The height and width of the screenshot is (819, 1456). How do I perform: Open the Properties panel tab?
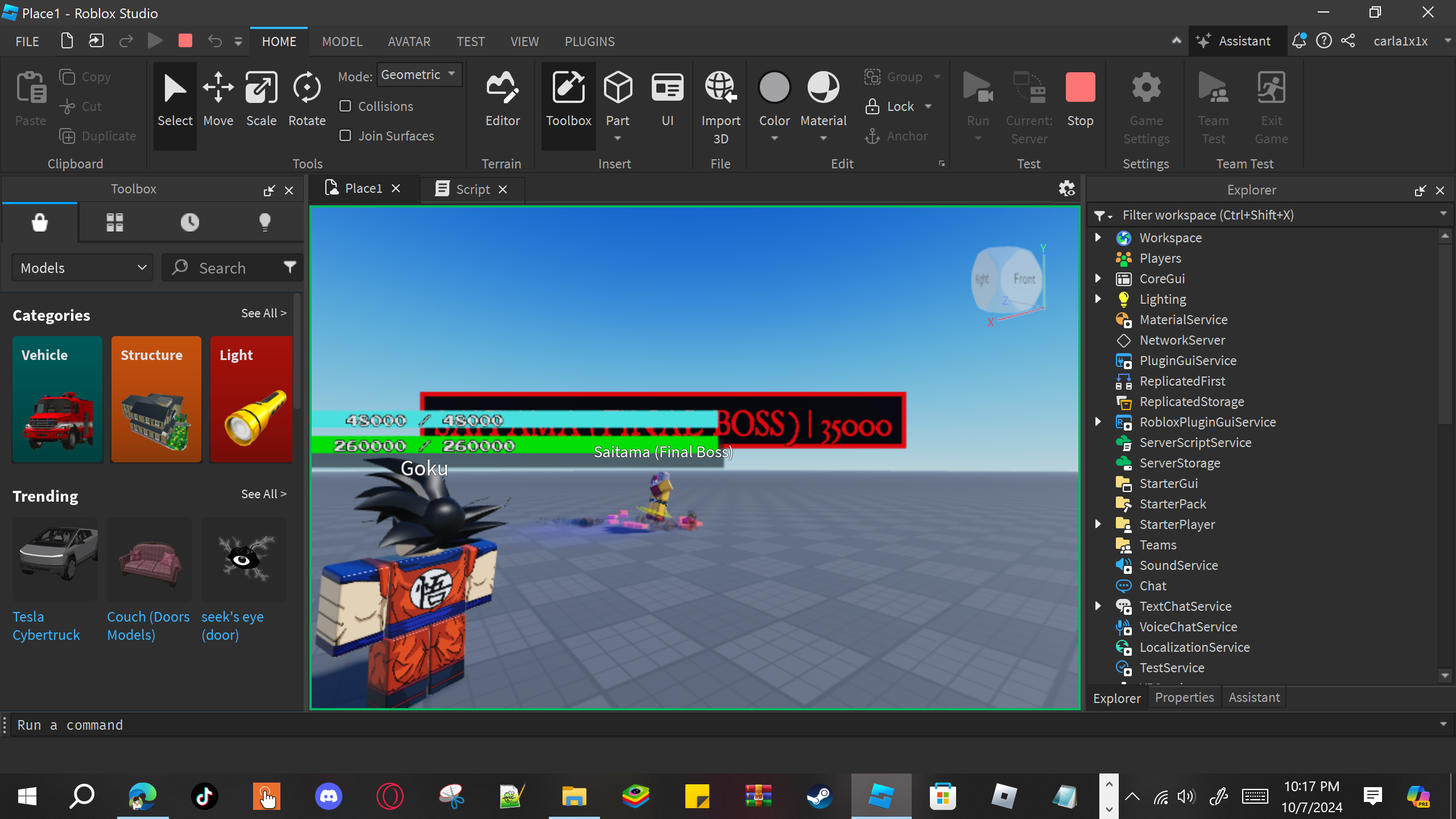[x=1184, y=698]
